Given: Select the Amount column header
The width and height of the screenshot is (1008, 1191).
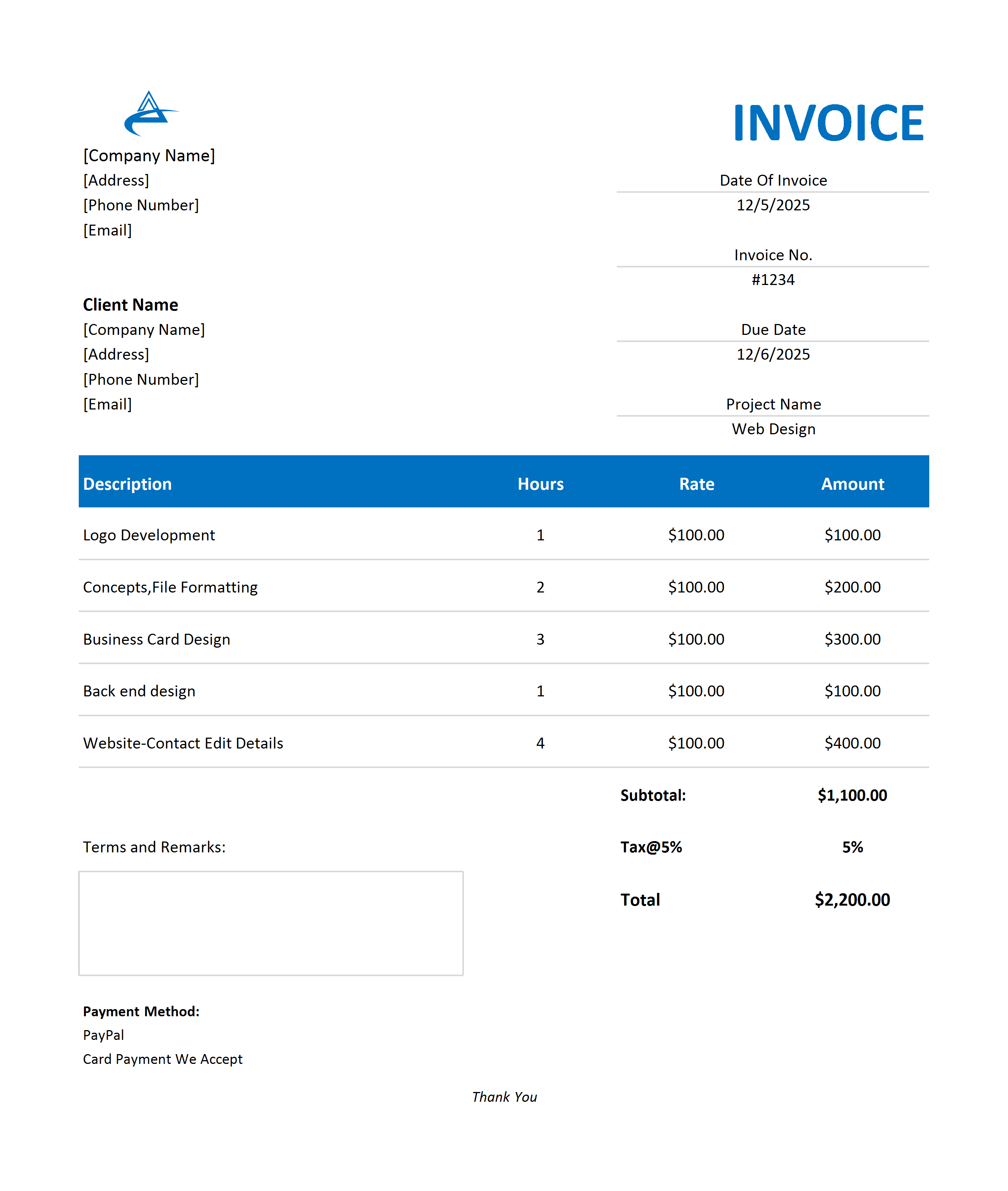Looking at the screenshot, I should tap(852, 484).
